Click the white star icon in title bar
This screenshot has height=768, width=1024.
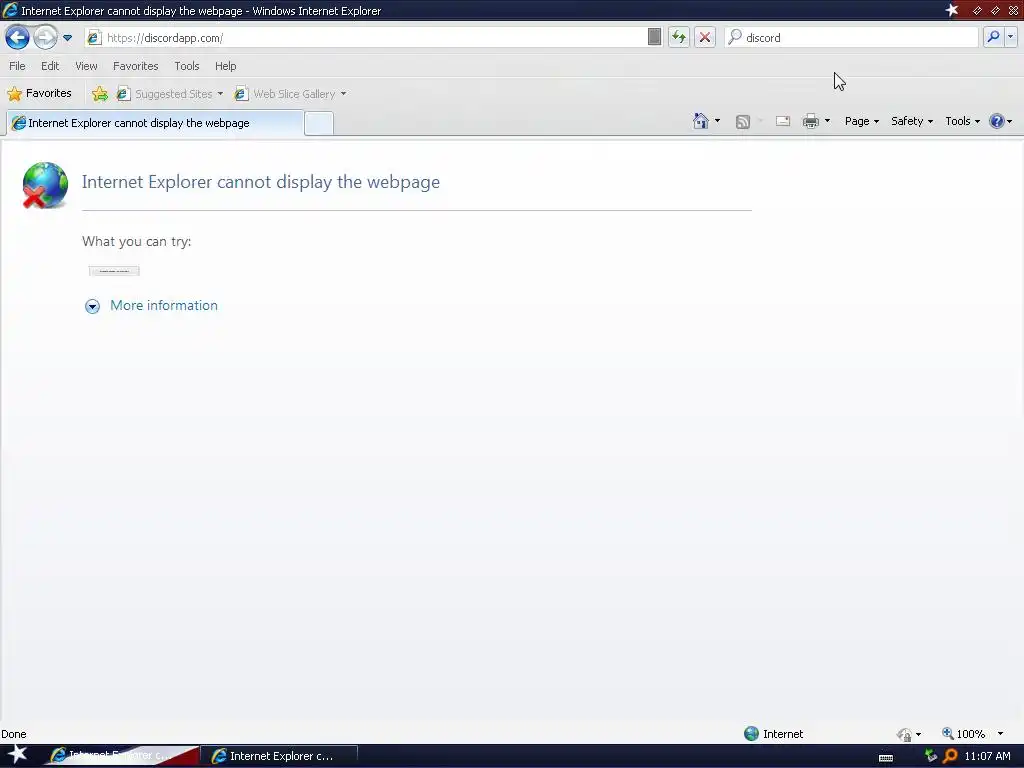pyautogui.click(x=952, y=10)
